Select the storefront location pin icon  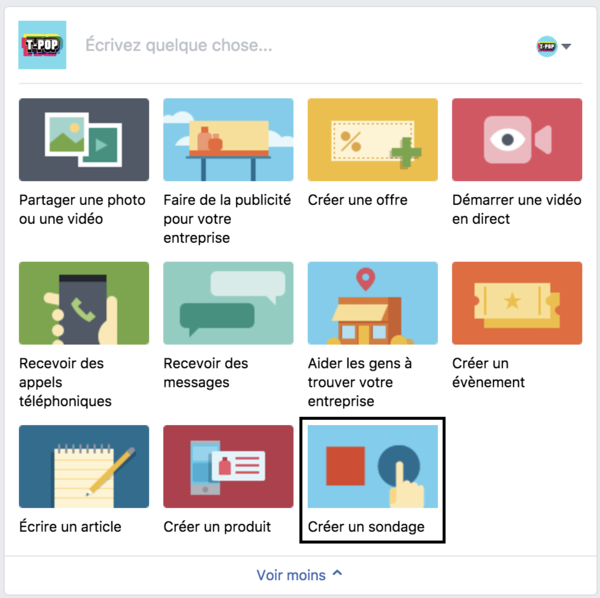click(373, 303)
